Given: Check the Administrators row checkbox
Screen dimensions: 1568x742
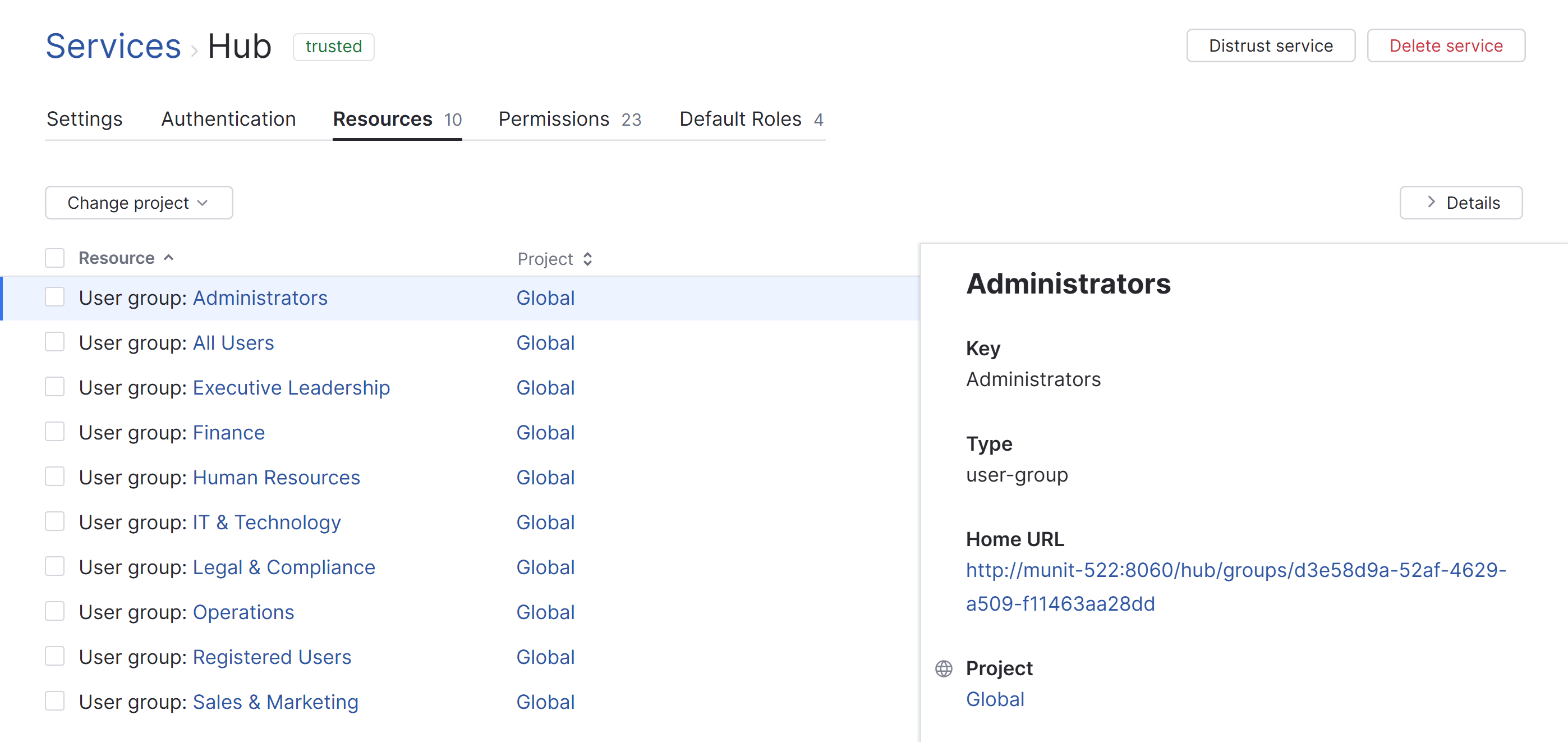Looking at the screenshot, I should coord(55,297).
